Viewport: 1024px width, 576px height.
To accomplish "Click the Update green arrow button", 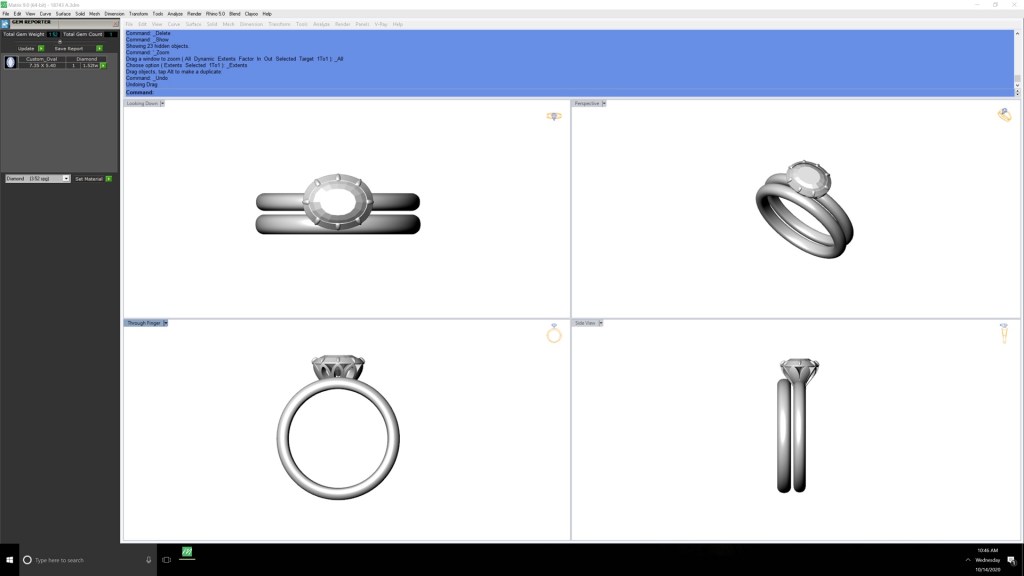I will tap(41, 48).
